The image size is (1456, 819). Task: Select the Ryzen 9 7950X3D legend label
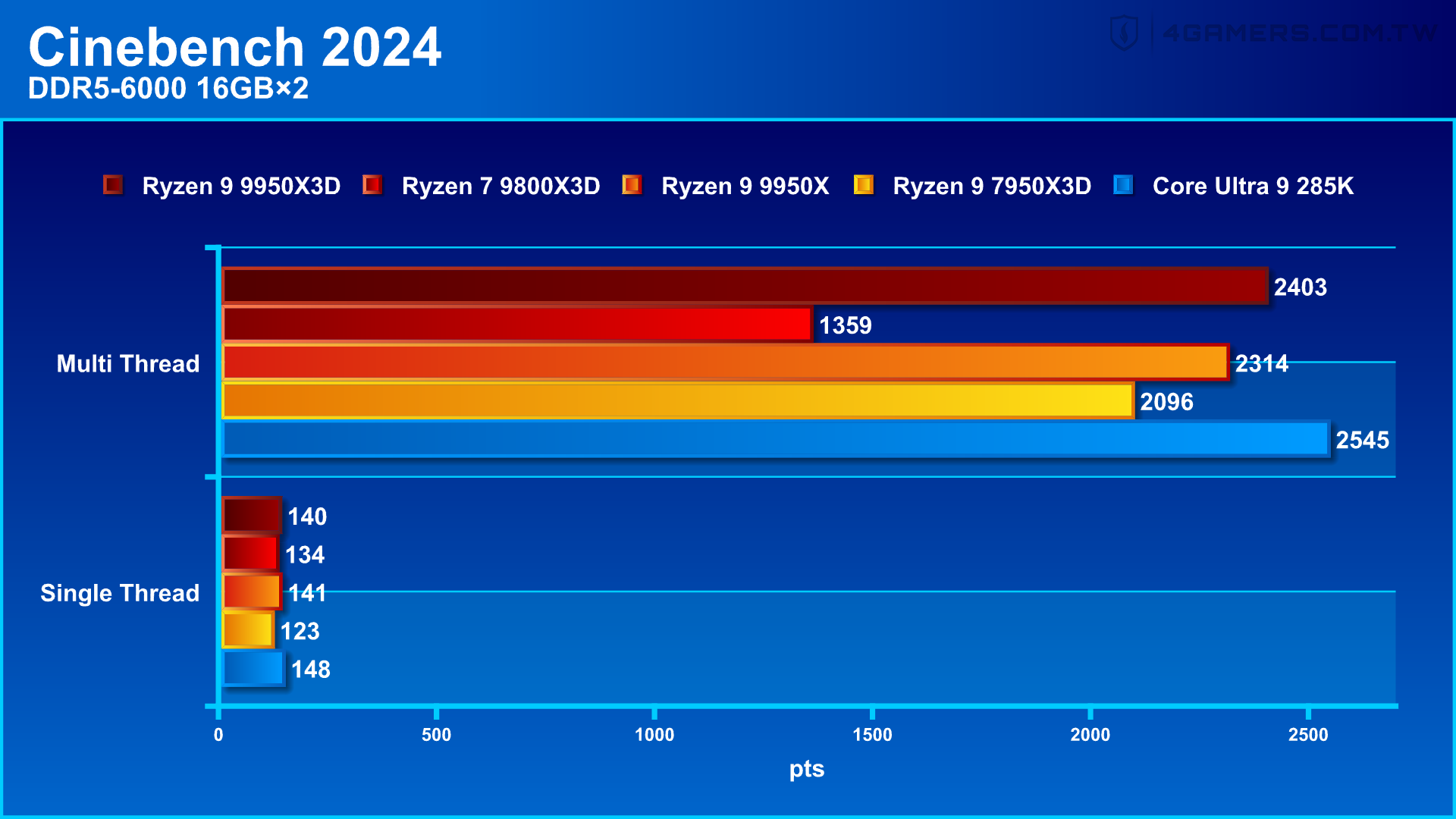992,186
